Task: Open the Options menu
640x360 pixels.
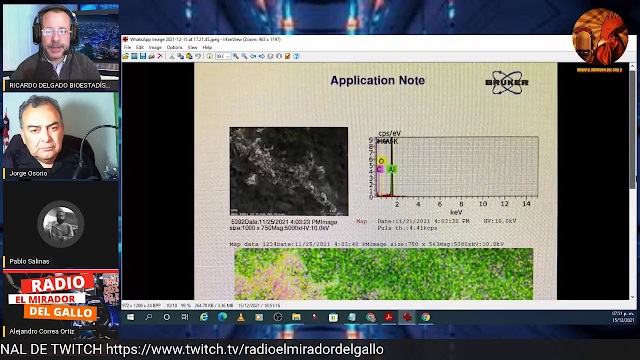Action: pyautogui.click(x=175, y=47)
